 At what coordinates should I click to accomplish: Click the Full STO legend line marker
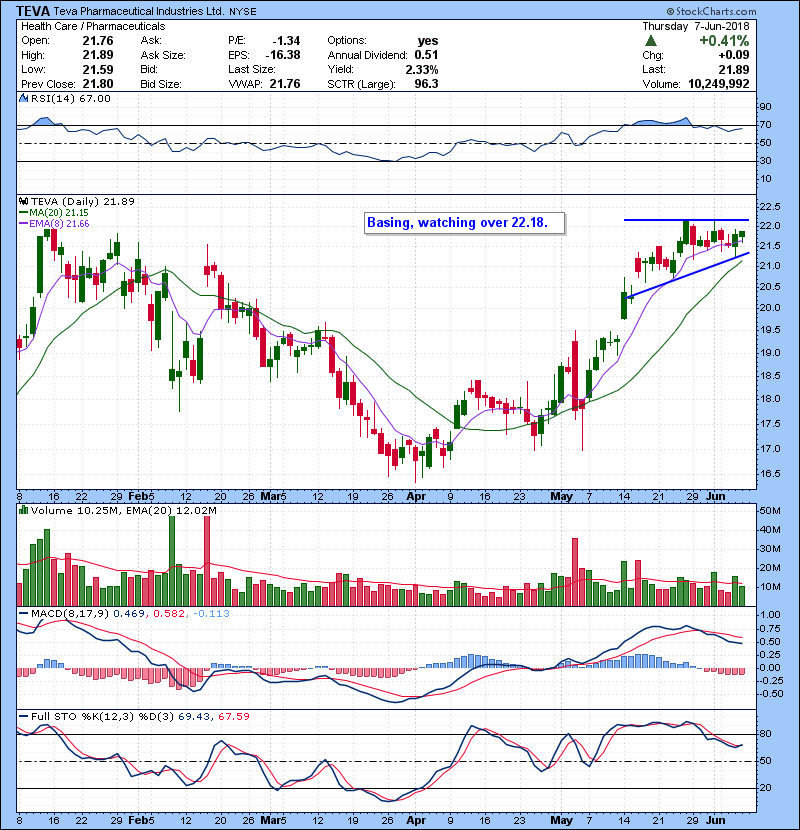pyautogui.click(x=24, y=717)
